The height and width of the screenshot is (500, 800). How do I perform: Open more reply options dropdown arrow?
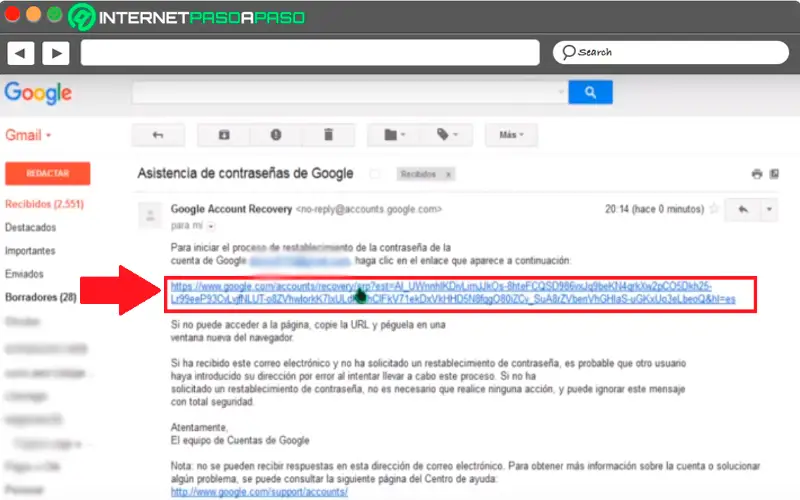(x=769, y=209)
